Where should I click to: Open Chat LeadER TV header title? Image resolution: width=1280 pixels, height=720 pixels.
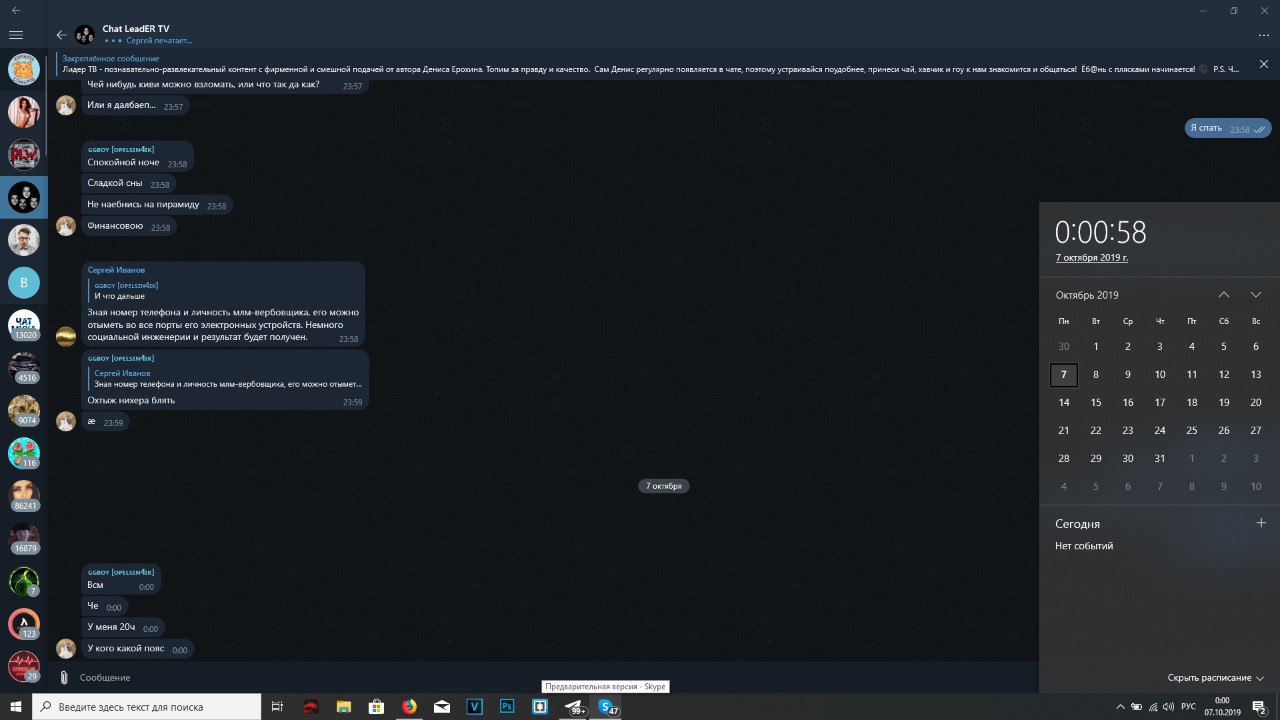pos(136,29)
